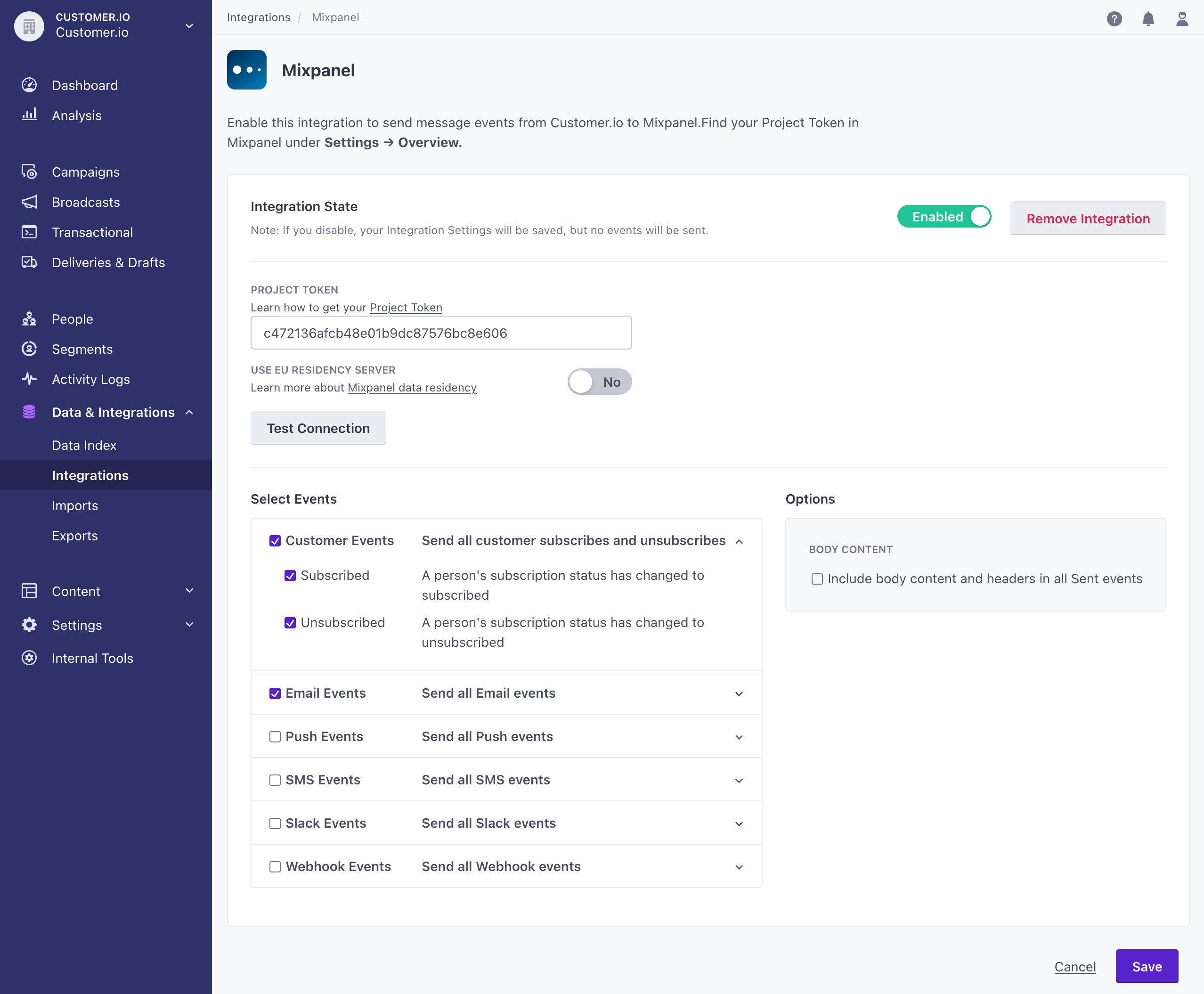This screenshot has width=1204, height=994.
Task: Click the notification bell icon
Action: click(x=1148, y=17)
